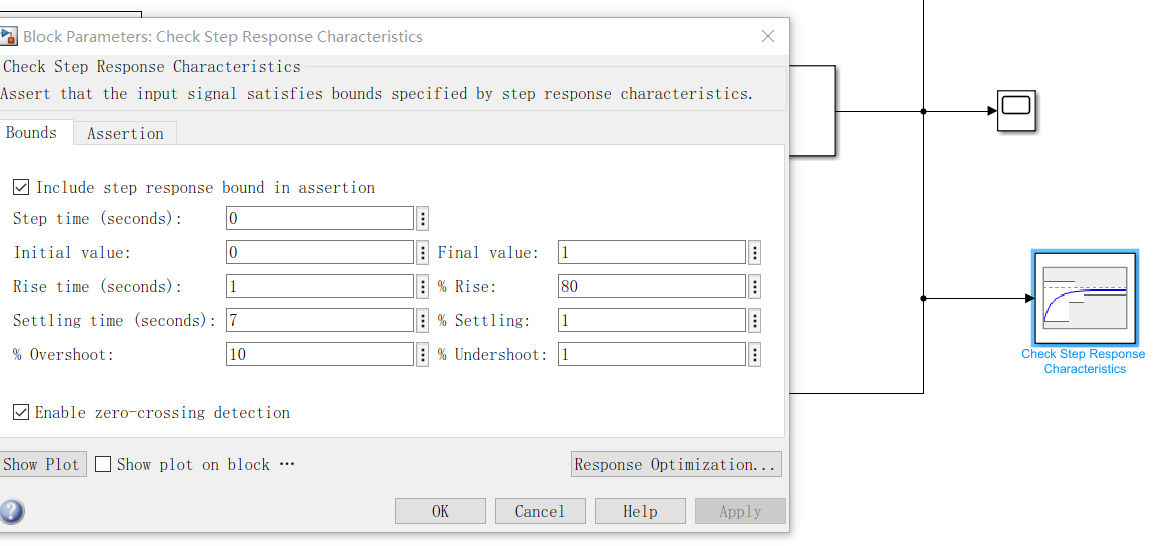Click the % Rise input field
The height and width of the screenshot is (546, 1160).
[x=652, y=286]
